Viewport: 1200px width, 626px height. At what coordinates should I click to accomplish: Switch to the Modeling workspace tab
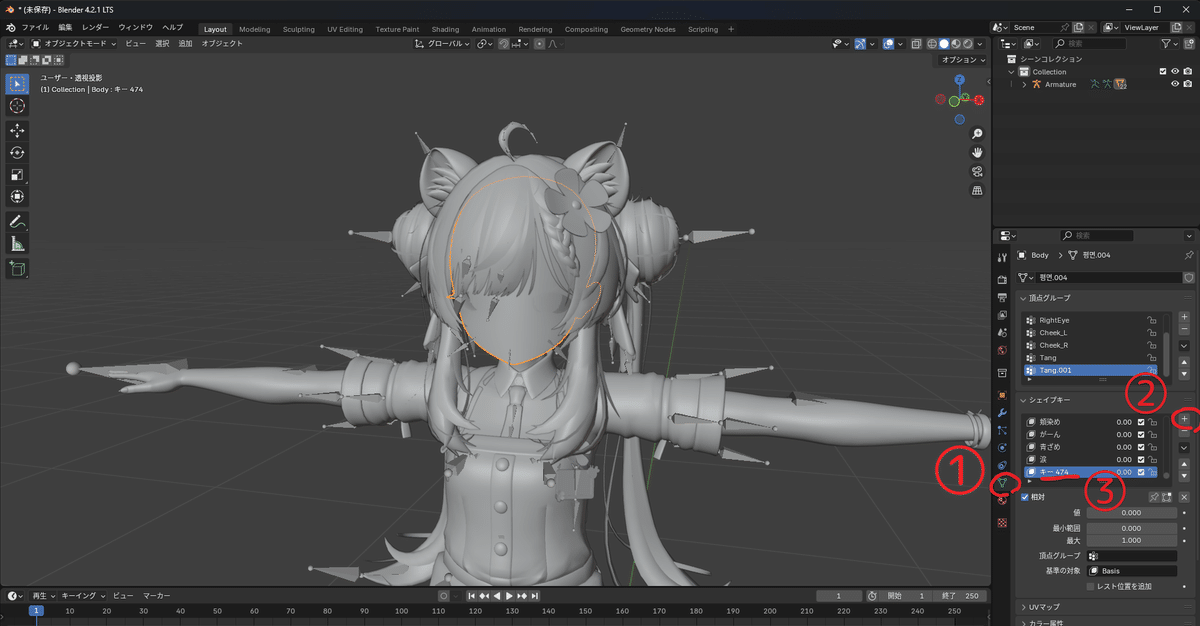tap(254, 29)
